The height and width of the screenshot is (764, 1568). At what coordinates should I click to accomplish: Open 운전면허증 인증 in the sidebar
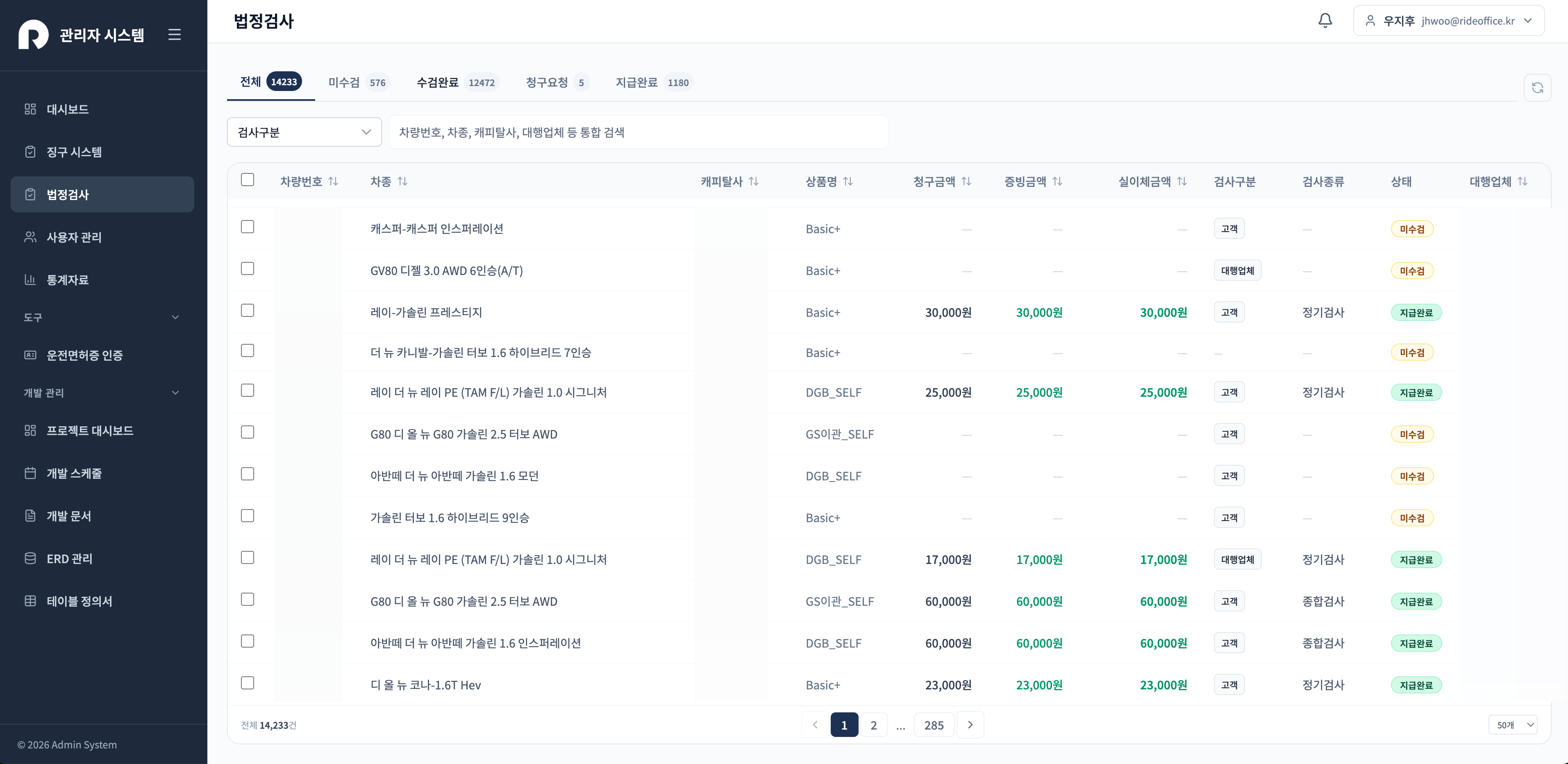pyautogui.click(x=102, y=355)
